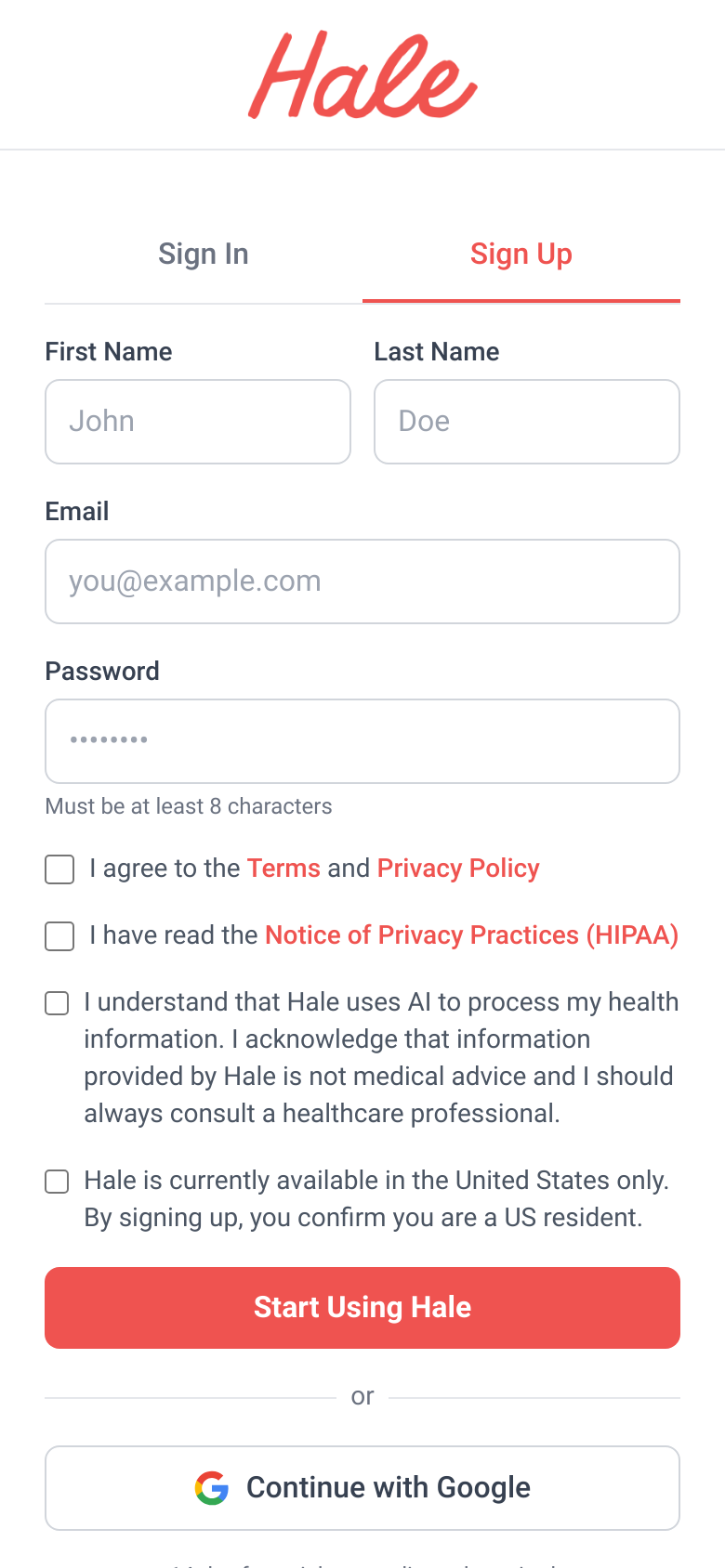Viewport: 725px width, 1568px height.
Task: Click the First Name label text
Action: point(109,352)
